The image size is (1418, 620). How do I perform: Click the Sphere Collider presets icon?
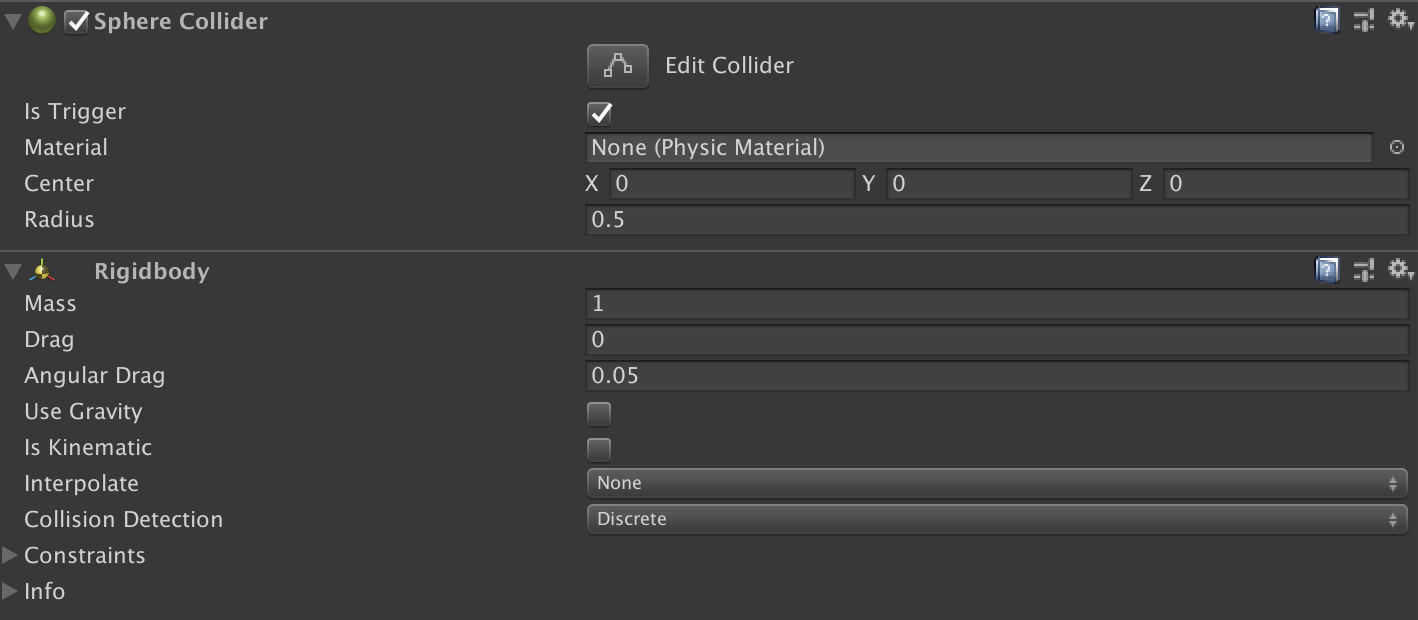click(x=1364, y=18)
